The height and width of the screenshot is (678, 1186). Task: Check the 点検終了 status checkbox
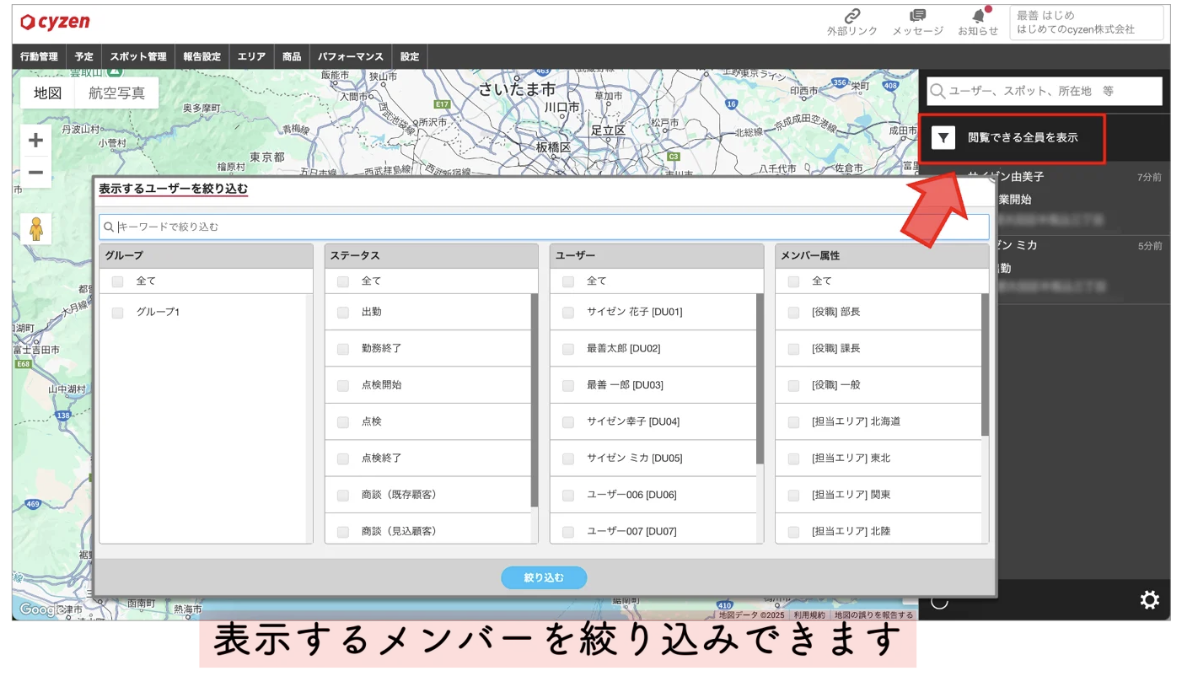343,459
